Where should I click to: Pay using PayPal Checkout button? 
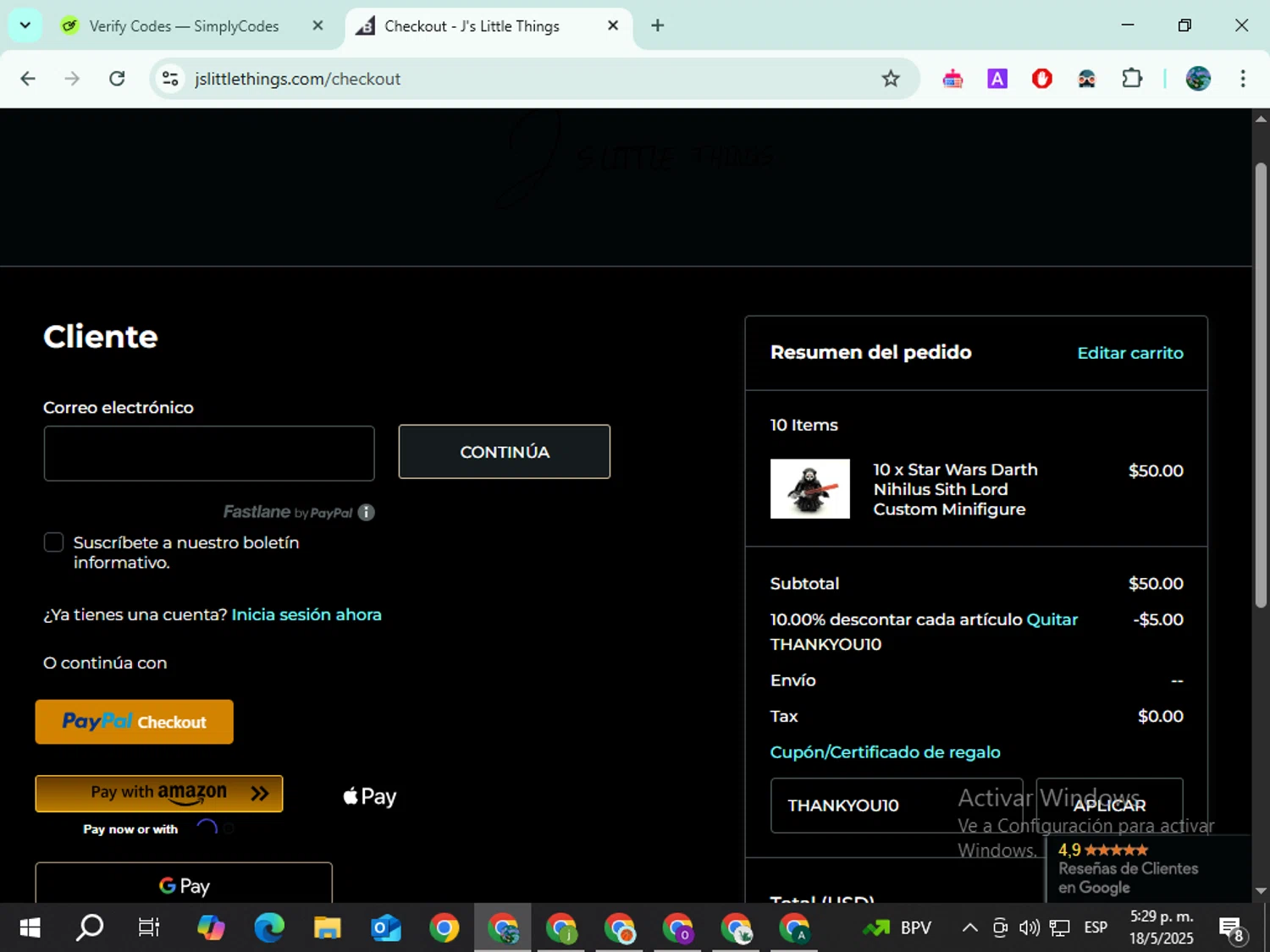[135, 722]
